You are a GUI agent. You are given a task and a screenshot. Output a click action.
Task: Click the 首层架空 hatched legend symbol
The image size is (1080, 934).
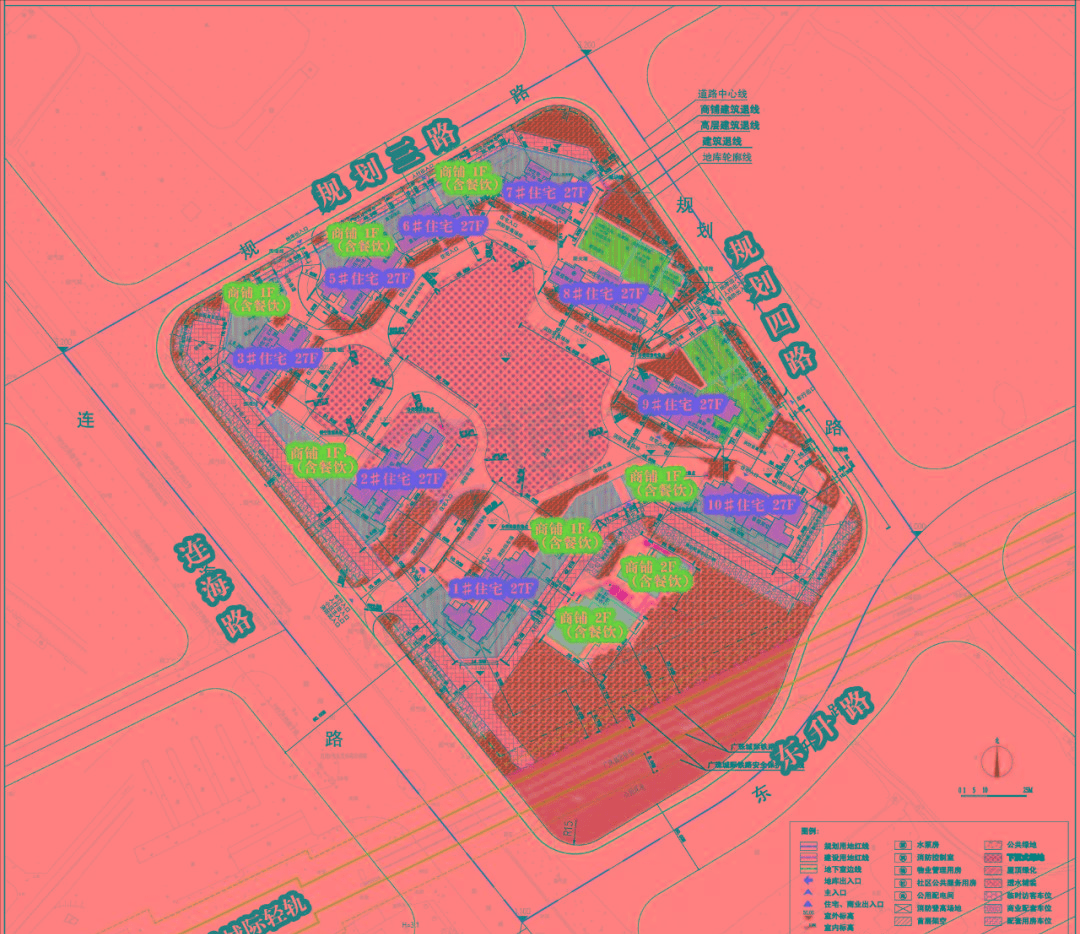pos(902,921)
